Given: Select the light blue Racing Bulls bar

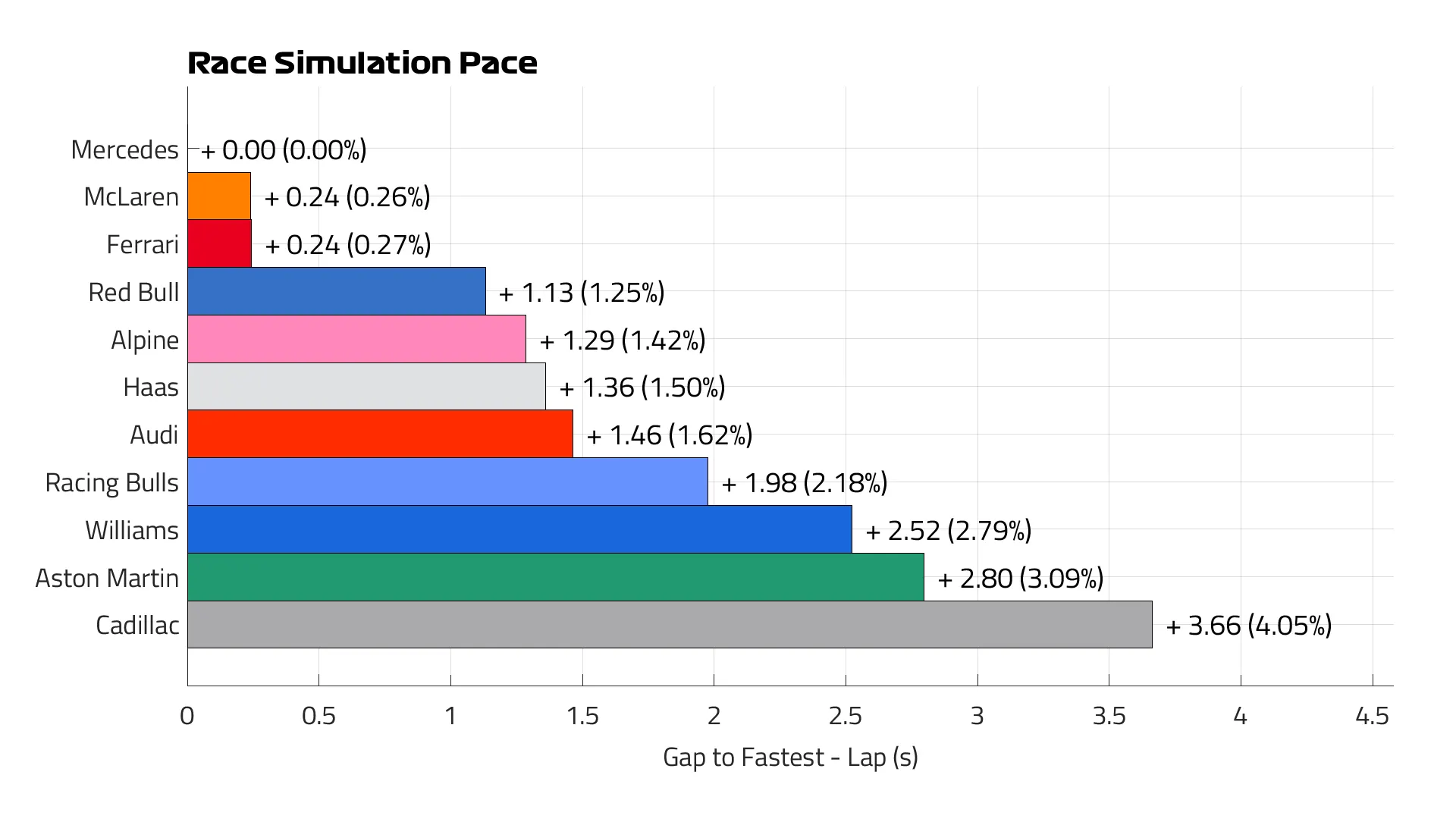Looking at the screenshot, I should pos(447,482).
